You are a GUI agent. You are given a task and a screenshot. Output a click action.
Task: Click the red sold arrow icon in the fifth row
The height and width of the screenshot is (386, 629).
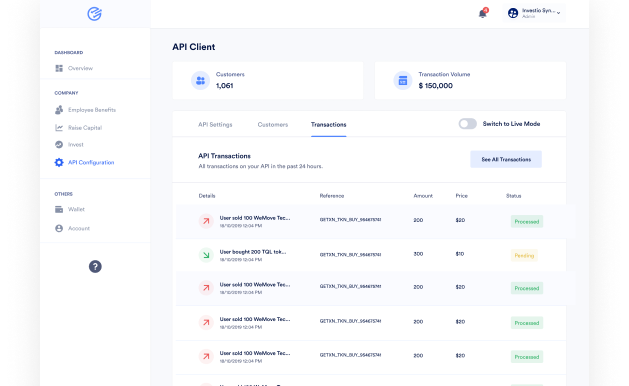point(206,356)
